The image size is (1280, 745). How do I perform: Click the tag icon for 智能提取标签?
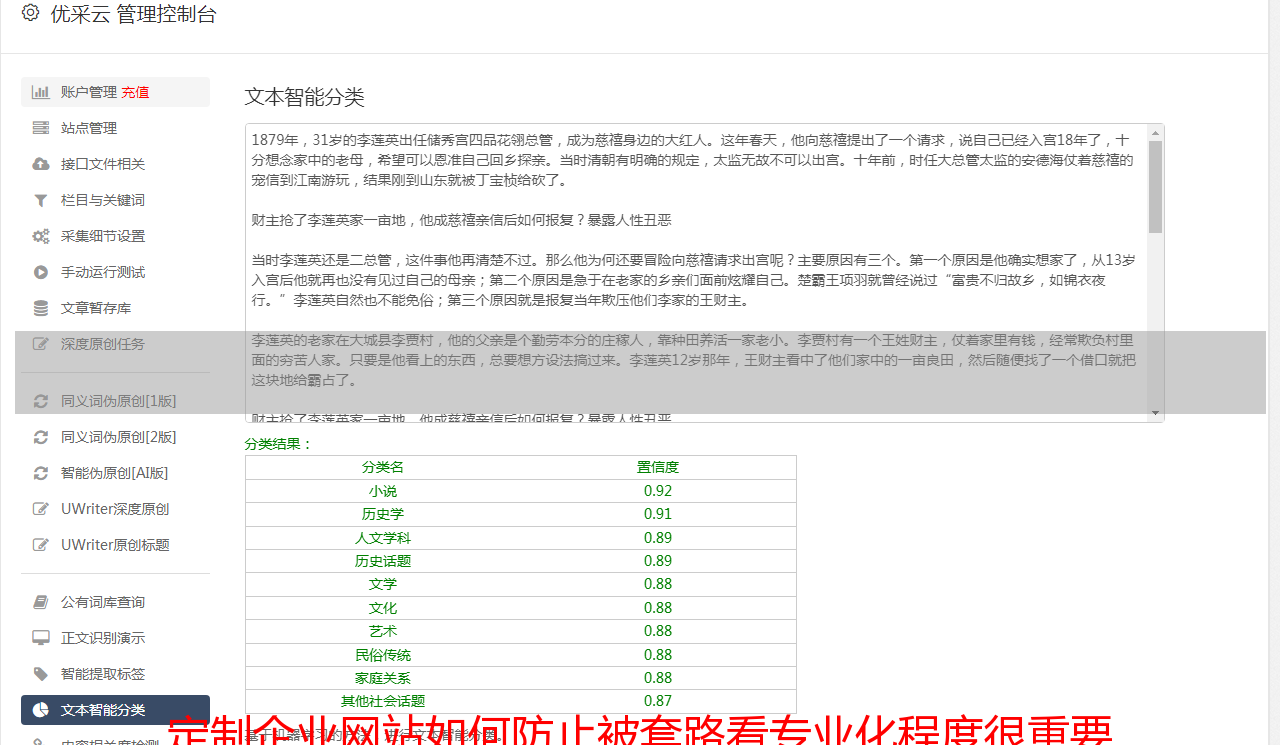[x=41, y=674]
